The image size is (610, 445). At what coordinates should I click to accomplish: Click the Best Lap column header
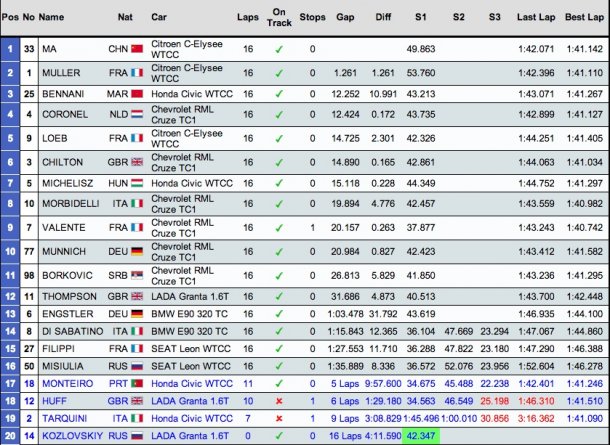(x=584, y=17)
